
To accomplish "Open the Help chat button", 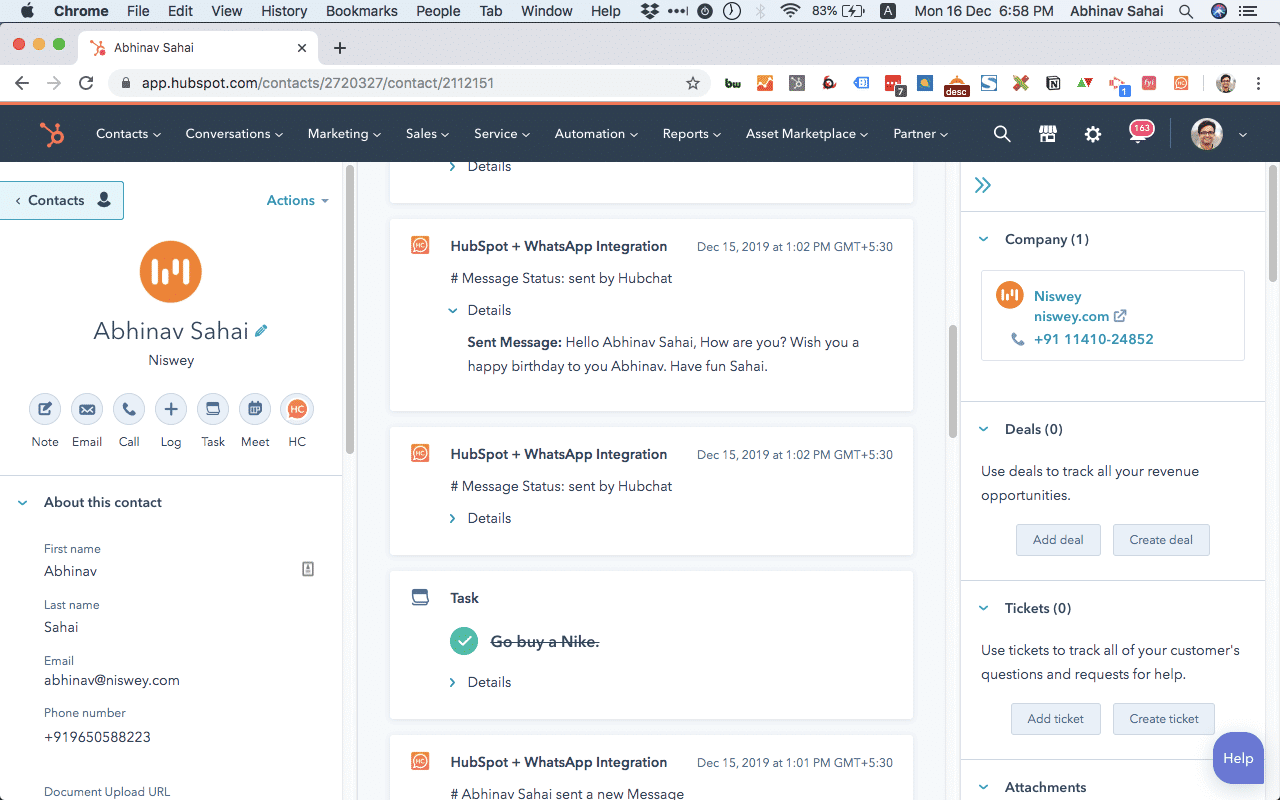I will 1238,758.
